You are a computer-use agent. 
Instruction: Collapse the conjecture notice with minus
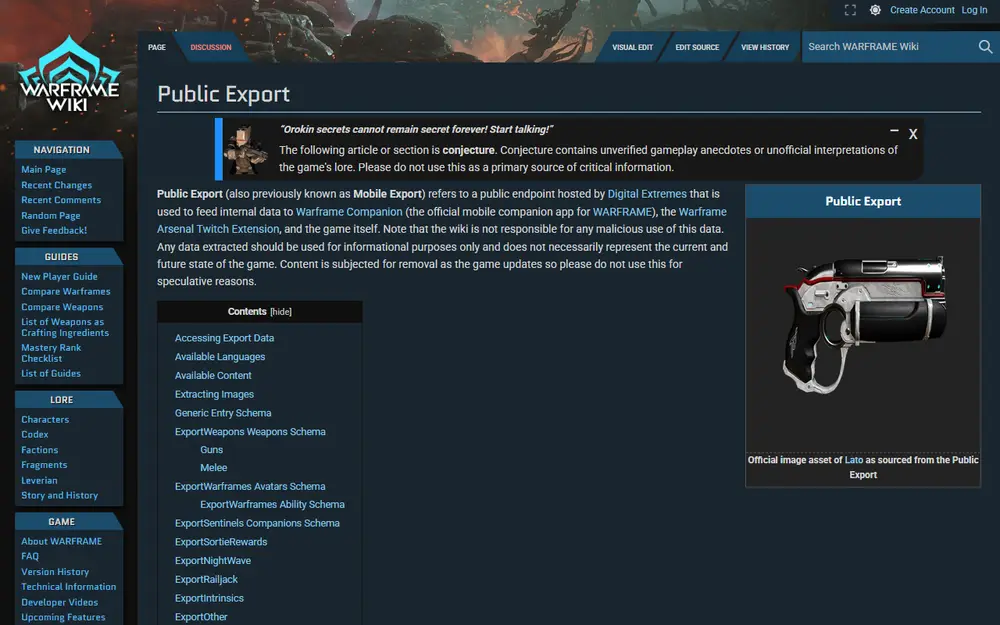click(894, 131)
